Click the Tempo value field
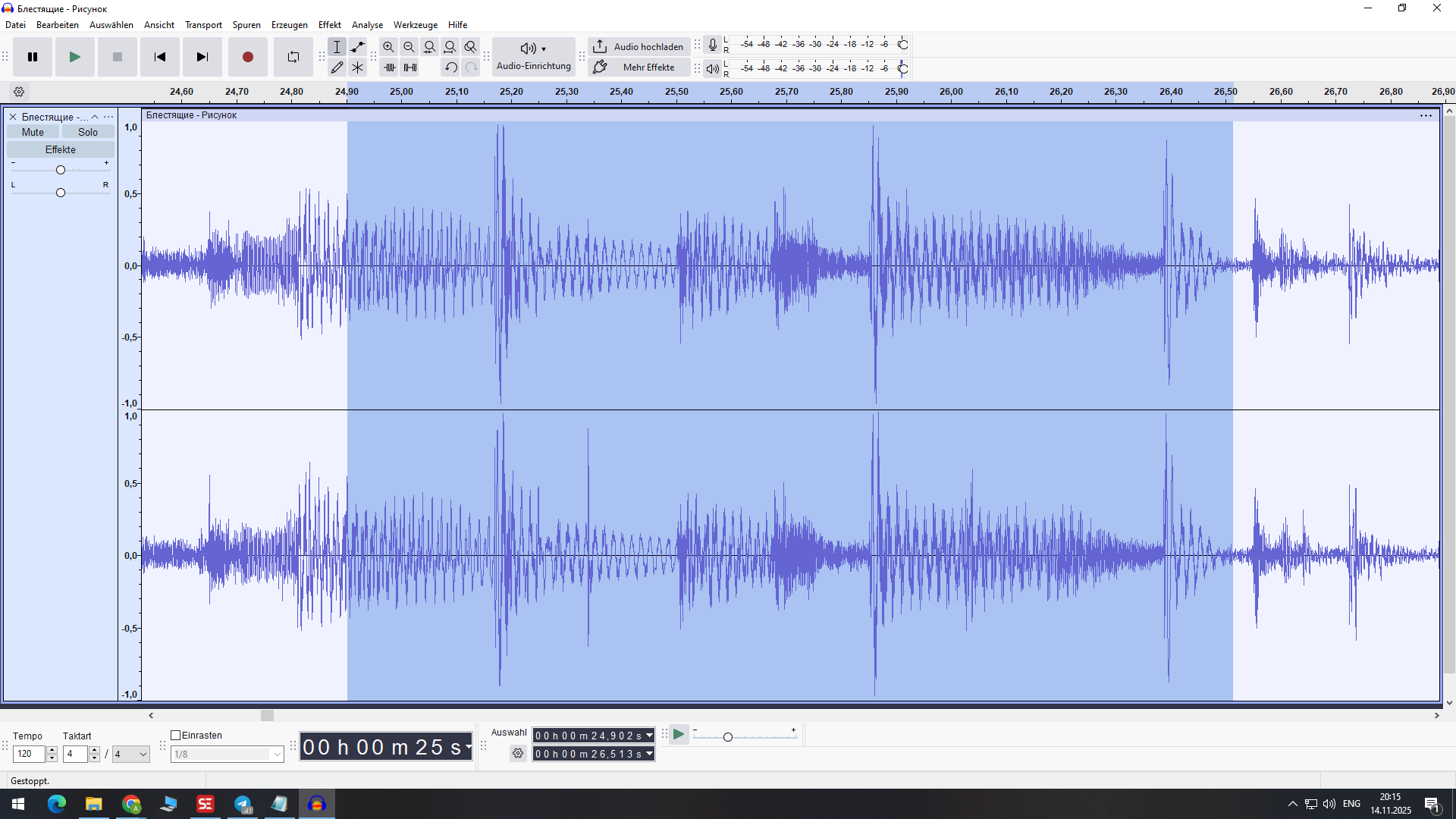 coord(30,754)
